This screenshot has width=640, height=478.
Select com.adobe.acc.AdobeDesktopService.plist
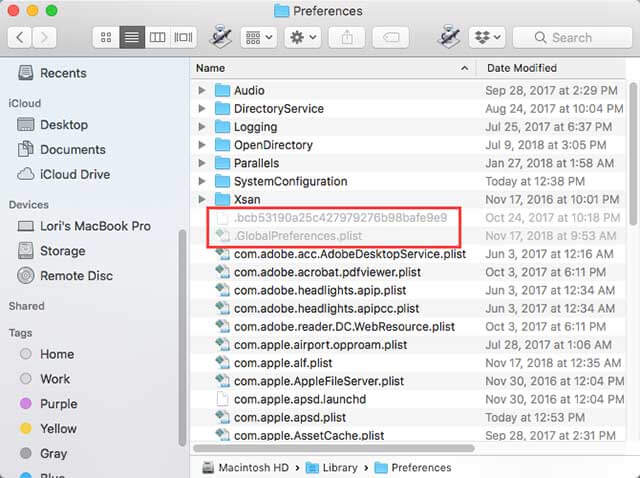pyautogui.click(x=350, y=254)
